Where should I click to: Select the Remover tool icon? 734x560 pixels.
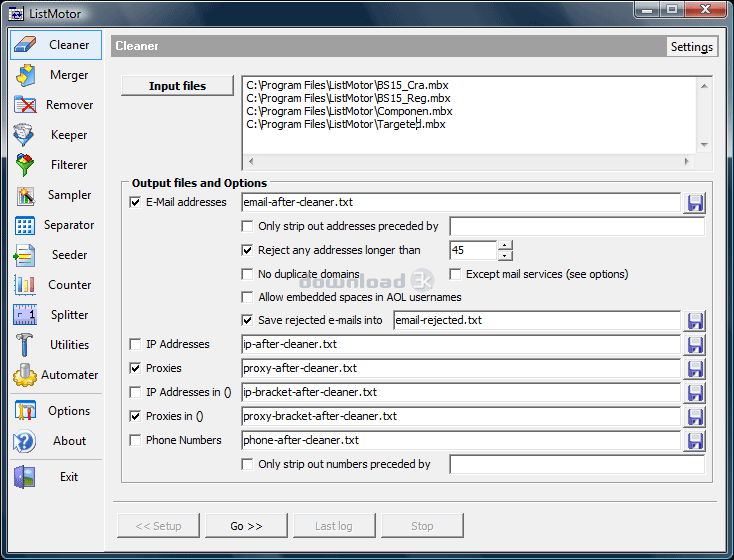tap(26, 105)
